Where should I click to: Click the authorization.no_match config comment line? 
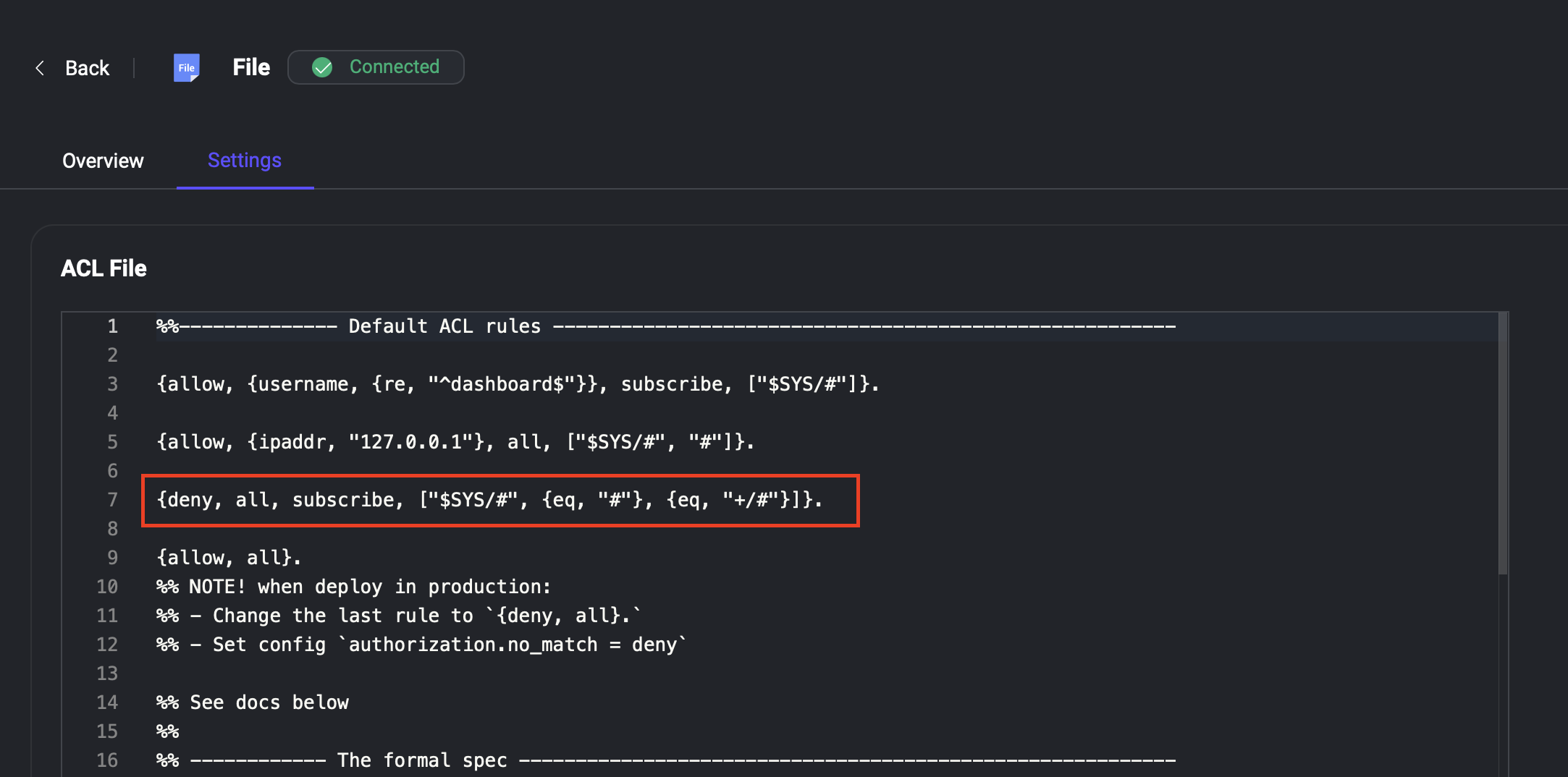point(421,645)
